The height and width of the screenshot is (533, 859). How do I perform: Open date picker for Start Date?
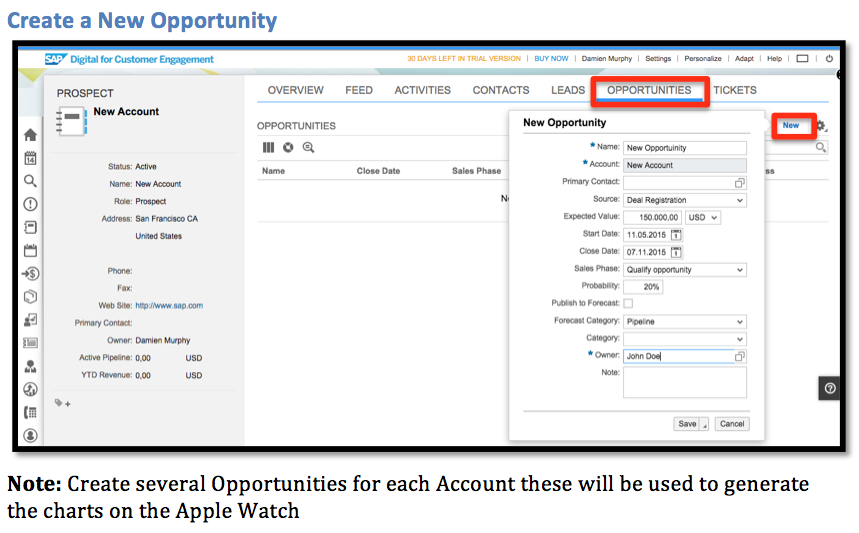point(677,235)
